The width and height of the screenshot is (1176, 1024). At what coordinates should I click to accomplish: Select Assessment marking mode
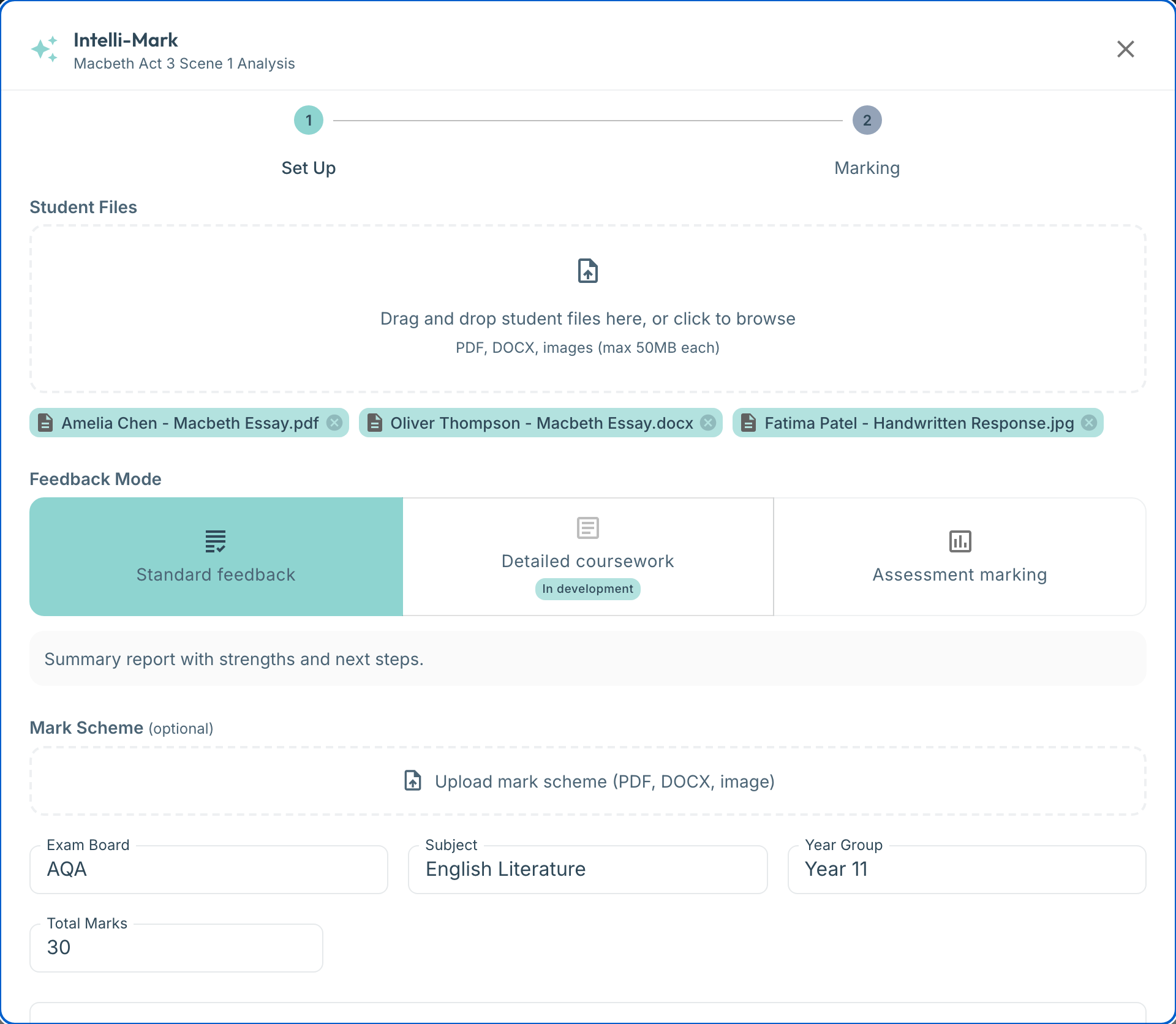point(960,557)
